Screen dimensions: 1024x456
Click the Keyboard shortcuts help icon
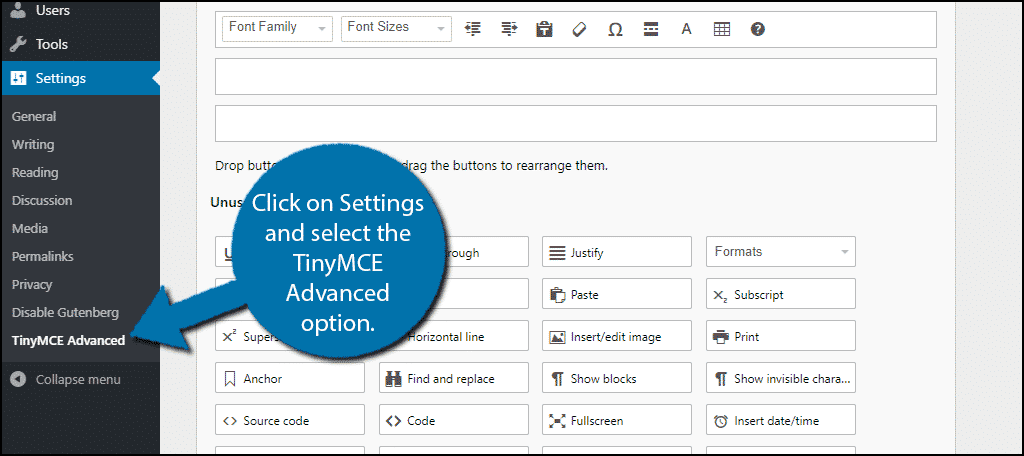[758, 29]
